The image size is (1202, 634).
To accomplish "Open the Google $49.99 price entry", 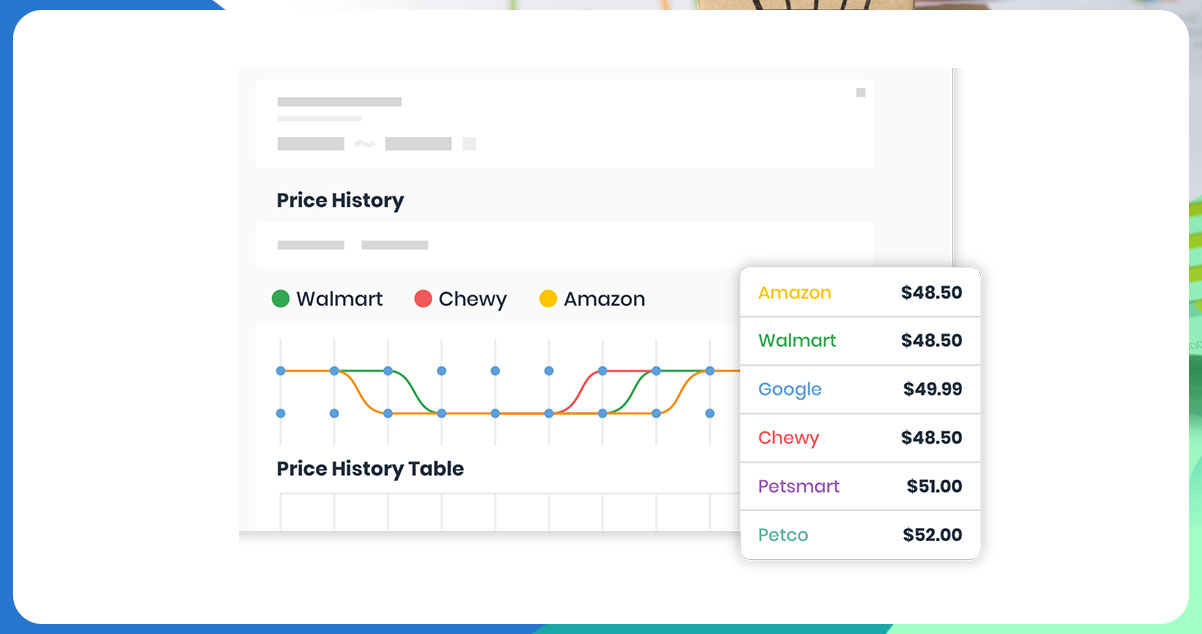I will click(x=860, y=389).
